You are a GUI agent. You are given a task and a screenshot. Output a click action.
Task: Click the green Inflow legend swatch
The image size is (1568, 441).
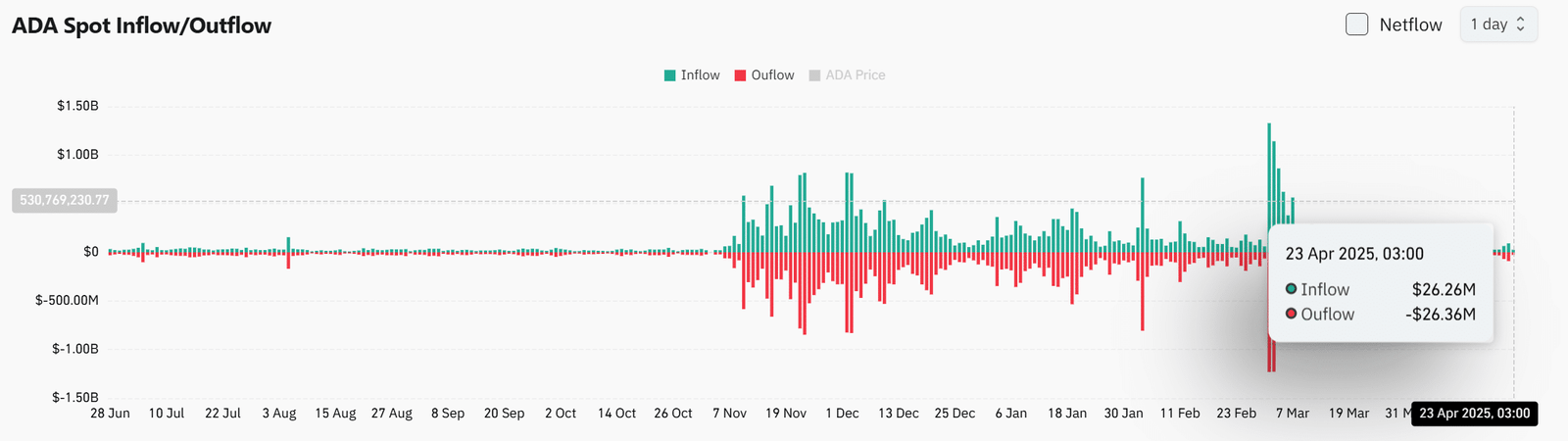coord(670,75)
